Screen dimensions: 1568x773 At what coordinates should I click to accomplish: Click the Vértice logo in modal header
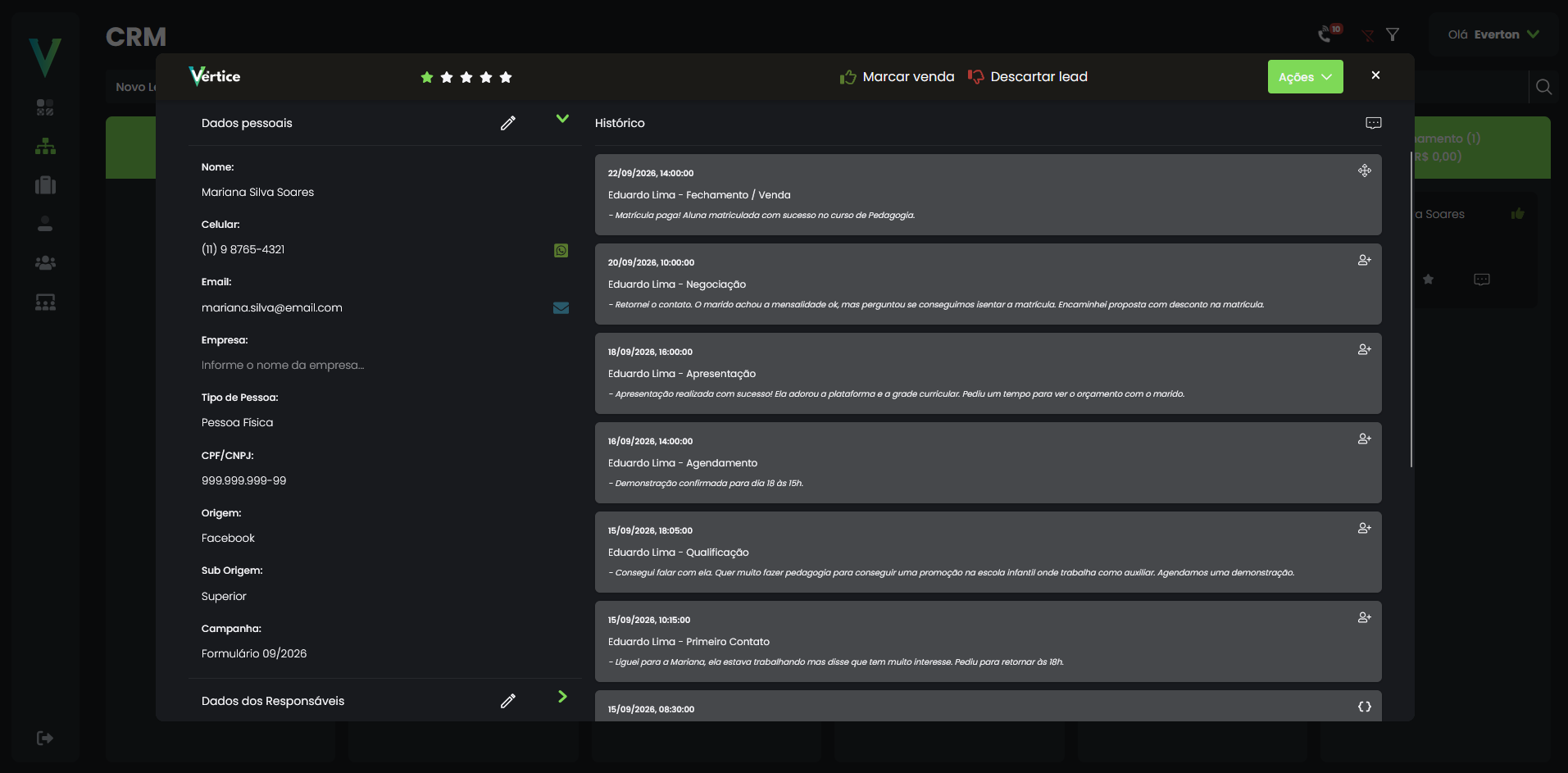click(215, 76)
